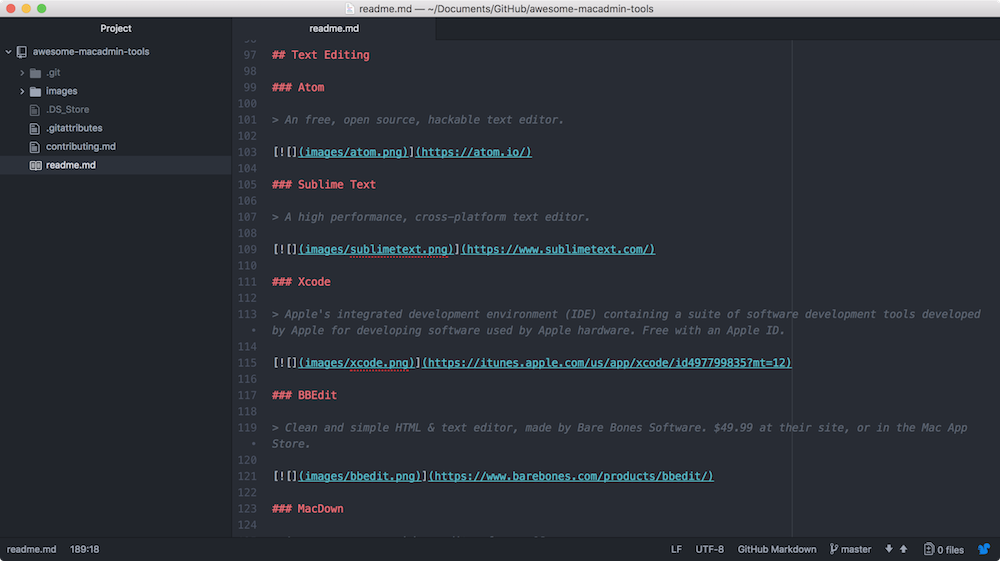Open the .gitattributes file
Viewport: 1000px width, 561px height.
pyautogui.click(x=73, y=128)
